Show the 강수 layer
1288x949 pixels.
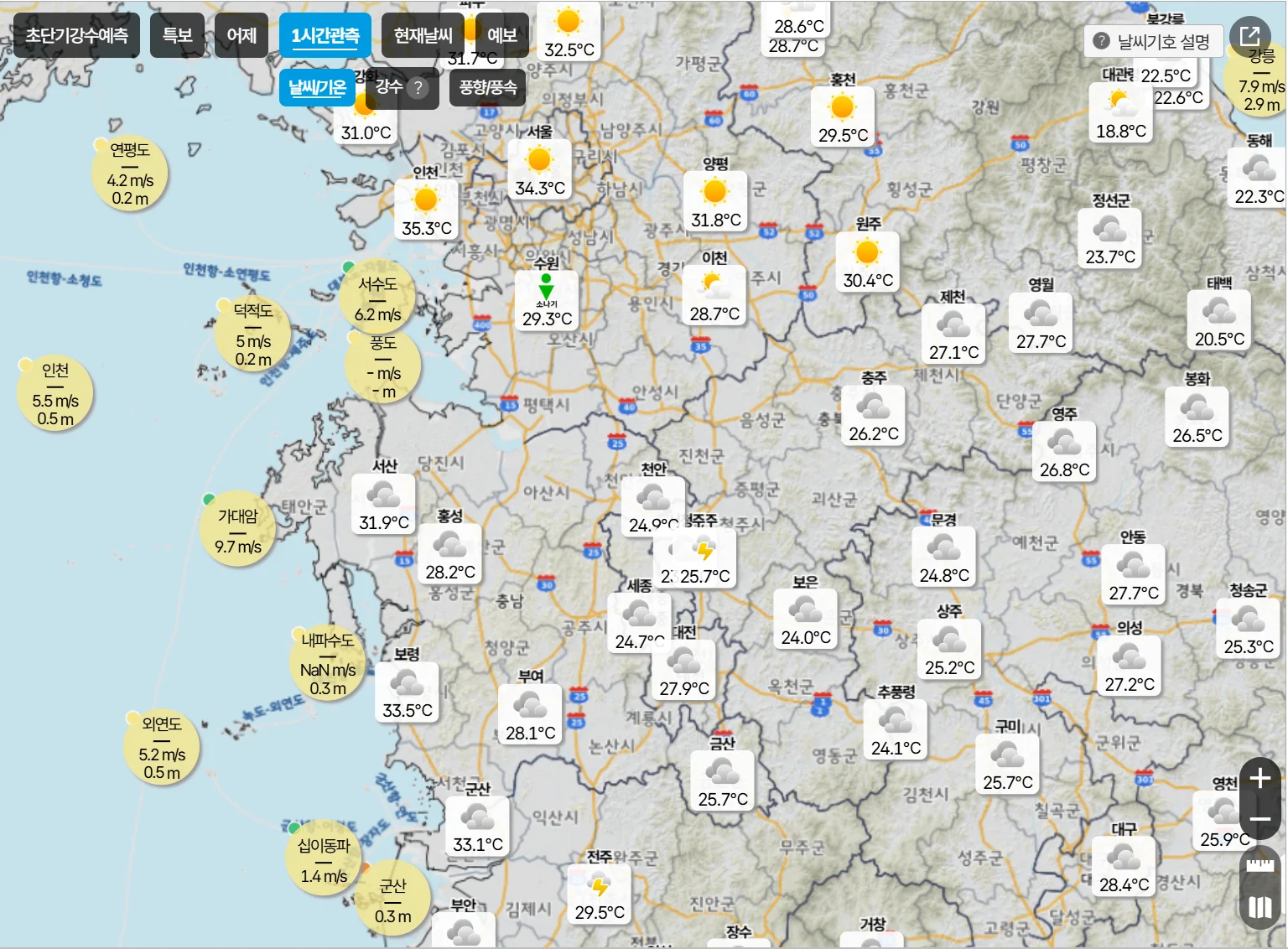coord(389,87)
